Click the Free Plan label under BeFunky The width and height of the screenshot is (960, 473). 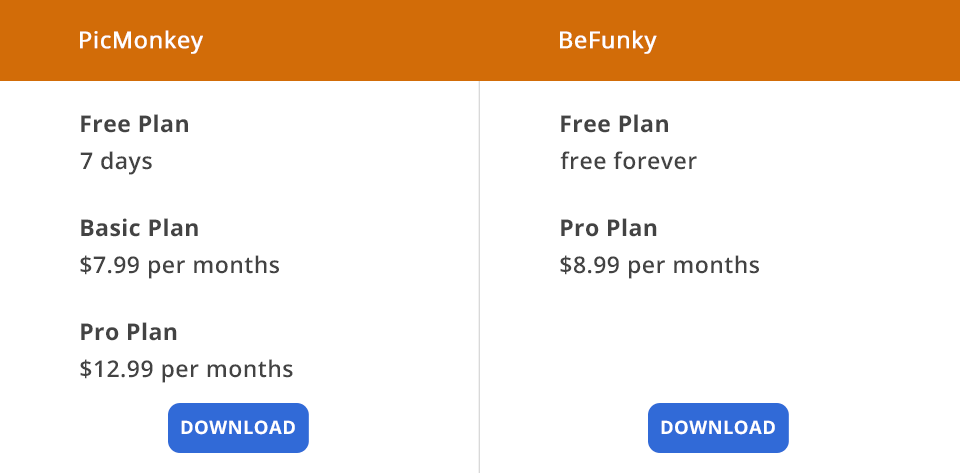[x=614, y=125]
